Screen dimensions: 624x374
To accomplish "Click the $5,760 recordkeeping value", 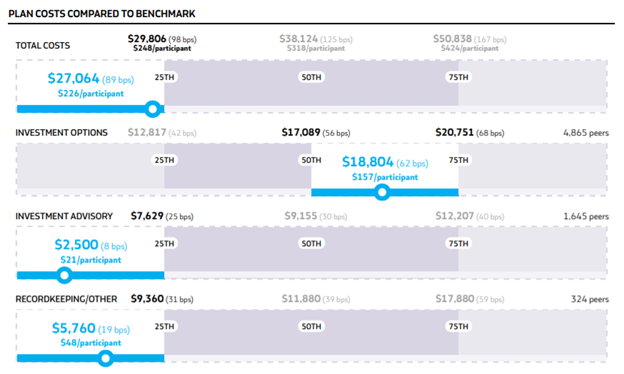I will (x=74, y=328).
